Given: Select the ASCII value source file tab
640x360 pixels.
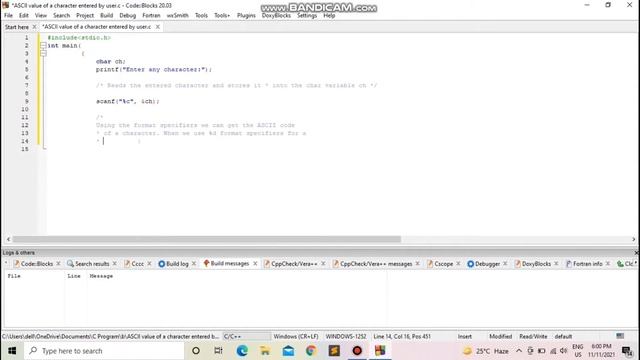Looking at the screenshot, I should [97, 27].
